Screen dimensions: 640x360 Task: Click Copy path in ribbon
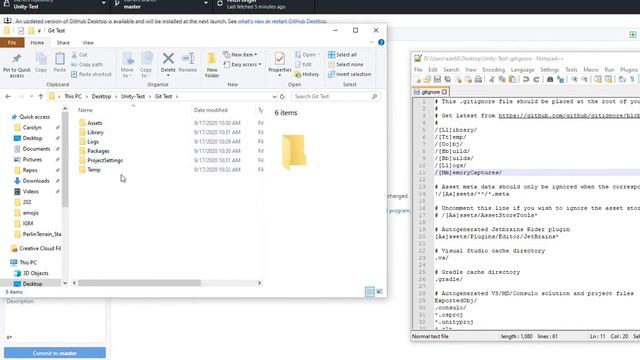tap(87, 64)
